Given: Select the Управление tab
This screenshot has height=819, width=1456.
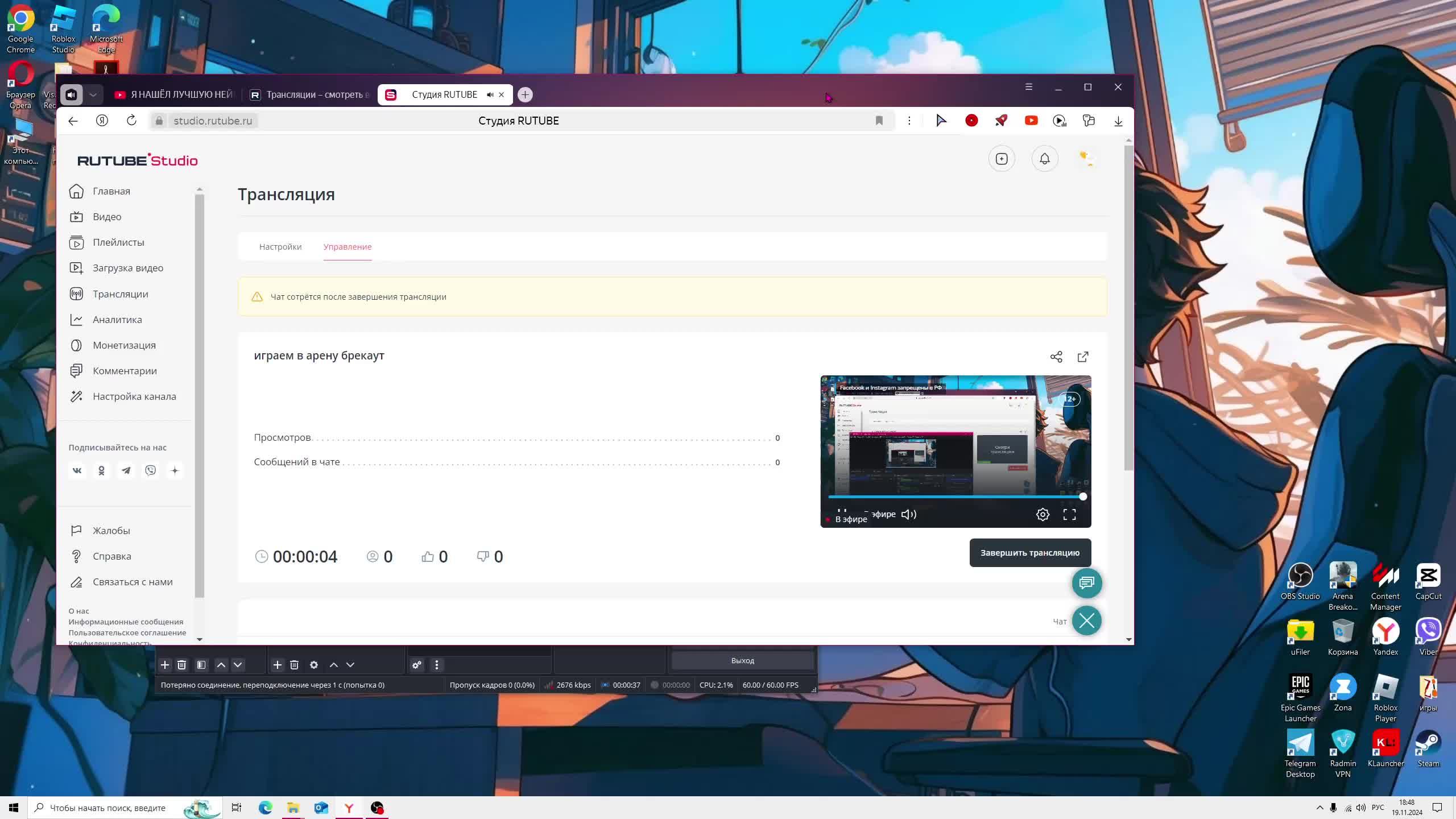Looking at the screenshot, I should (348, 247).
